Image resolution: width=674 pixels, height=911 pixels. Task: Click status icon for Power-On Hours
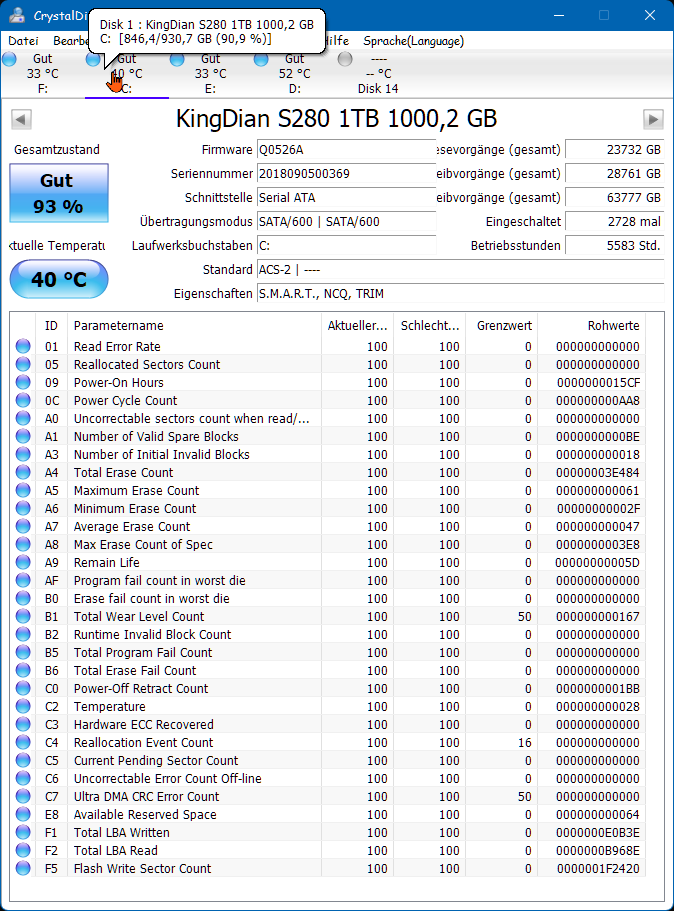23,383
